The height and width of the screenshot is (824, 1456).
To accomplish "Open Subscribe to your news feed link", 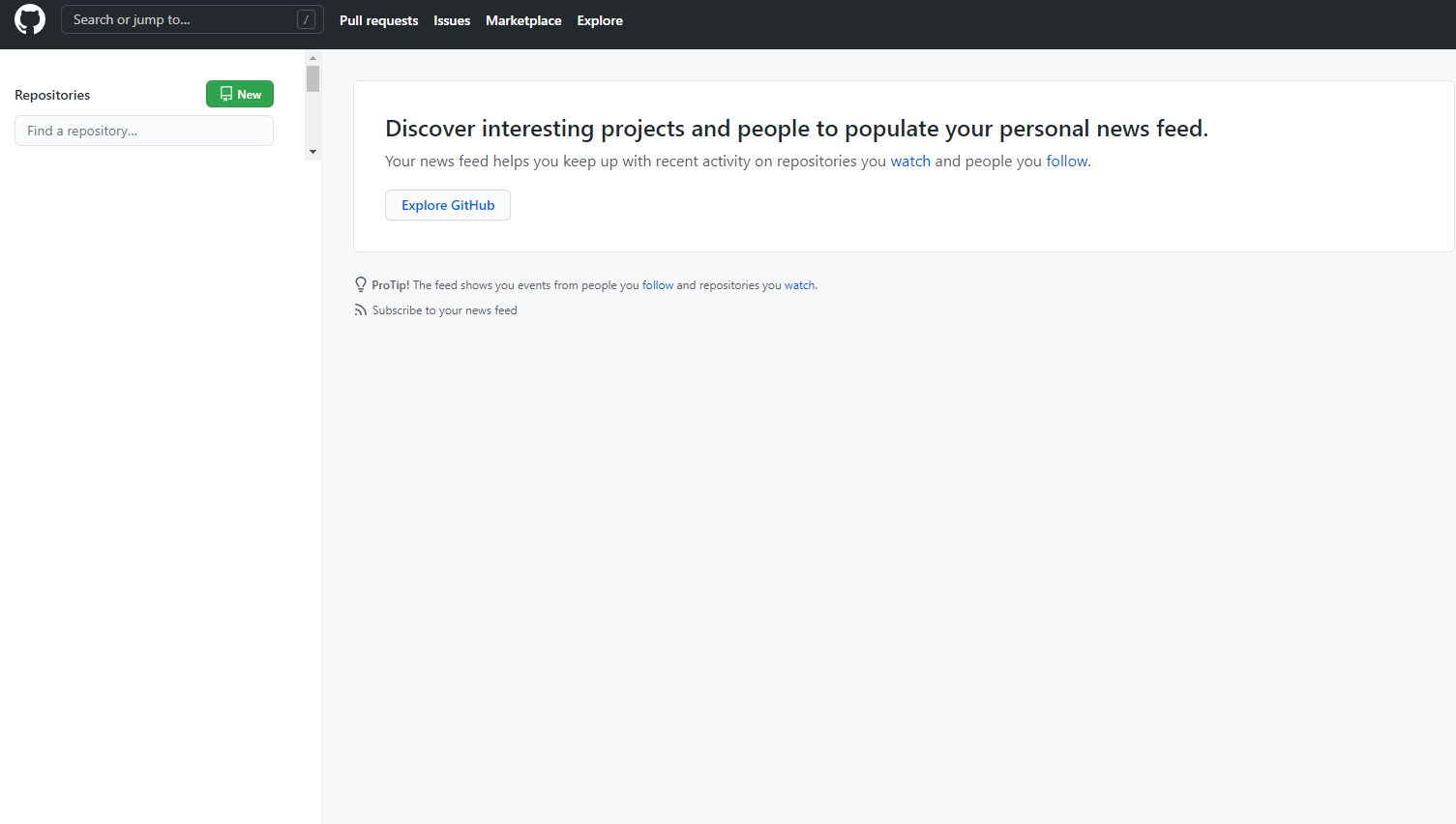I will tap(444, 310).
